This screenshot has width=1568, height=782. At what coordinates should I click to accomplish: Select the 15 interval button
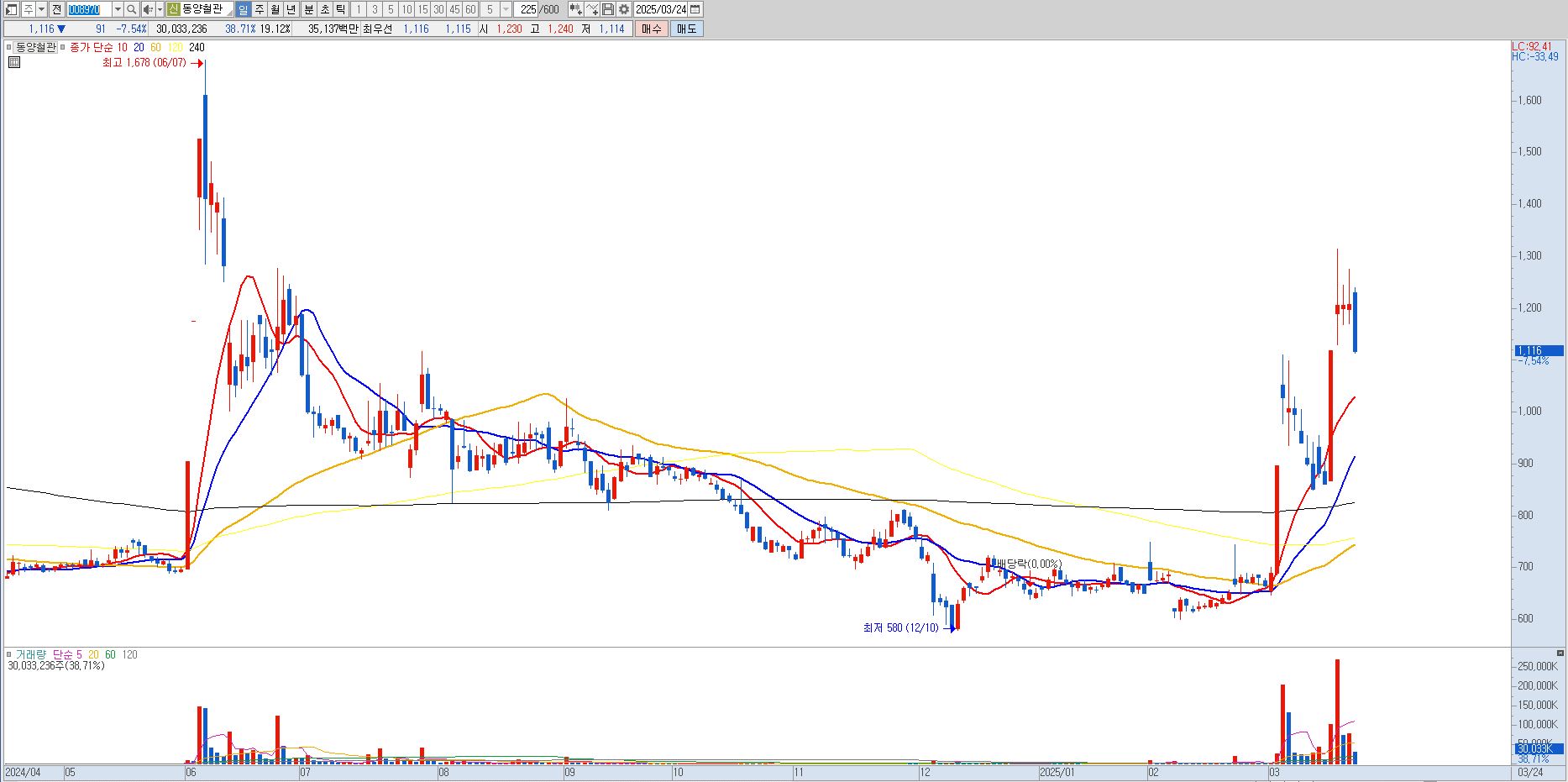click(x=422, y=9)
